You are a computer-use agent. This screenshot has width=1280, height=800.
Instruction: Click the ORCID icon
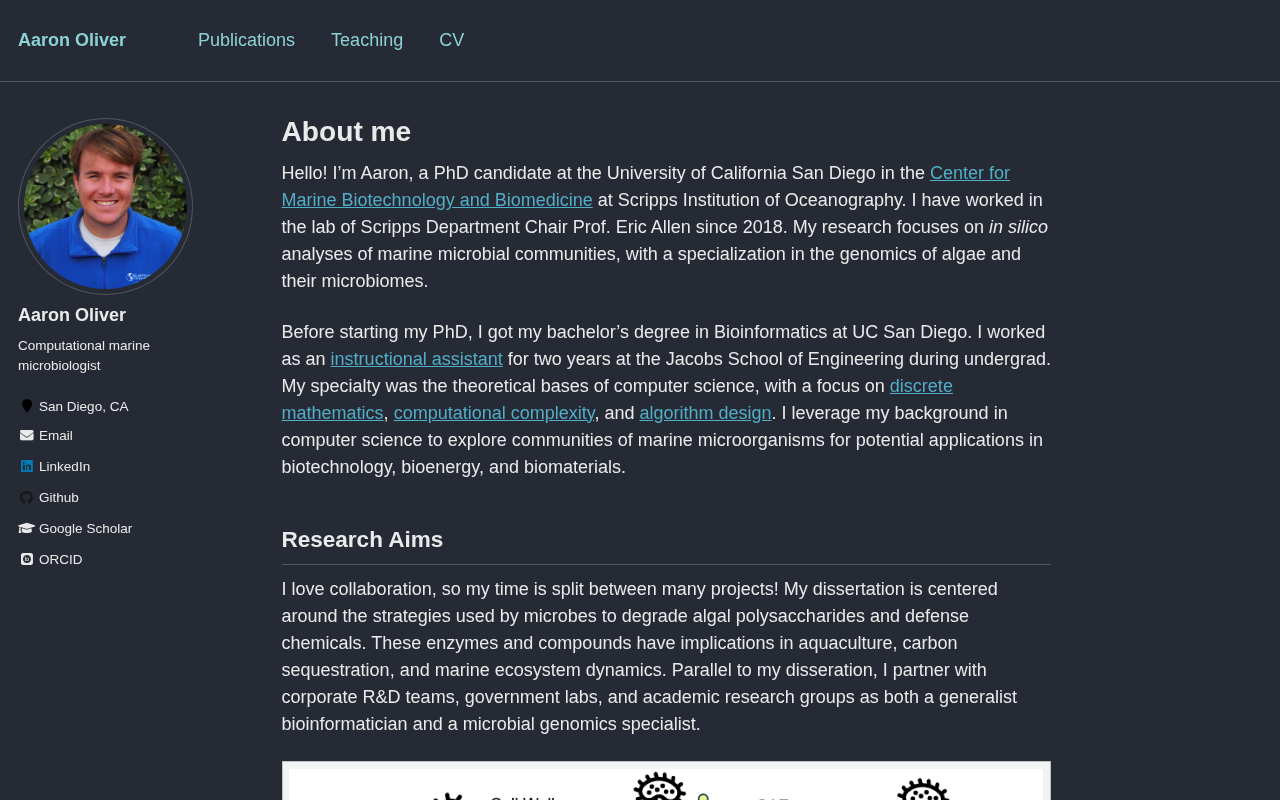click(27, 559)
